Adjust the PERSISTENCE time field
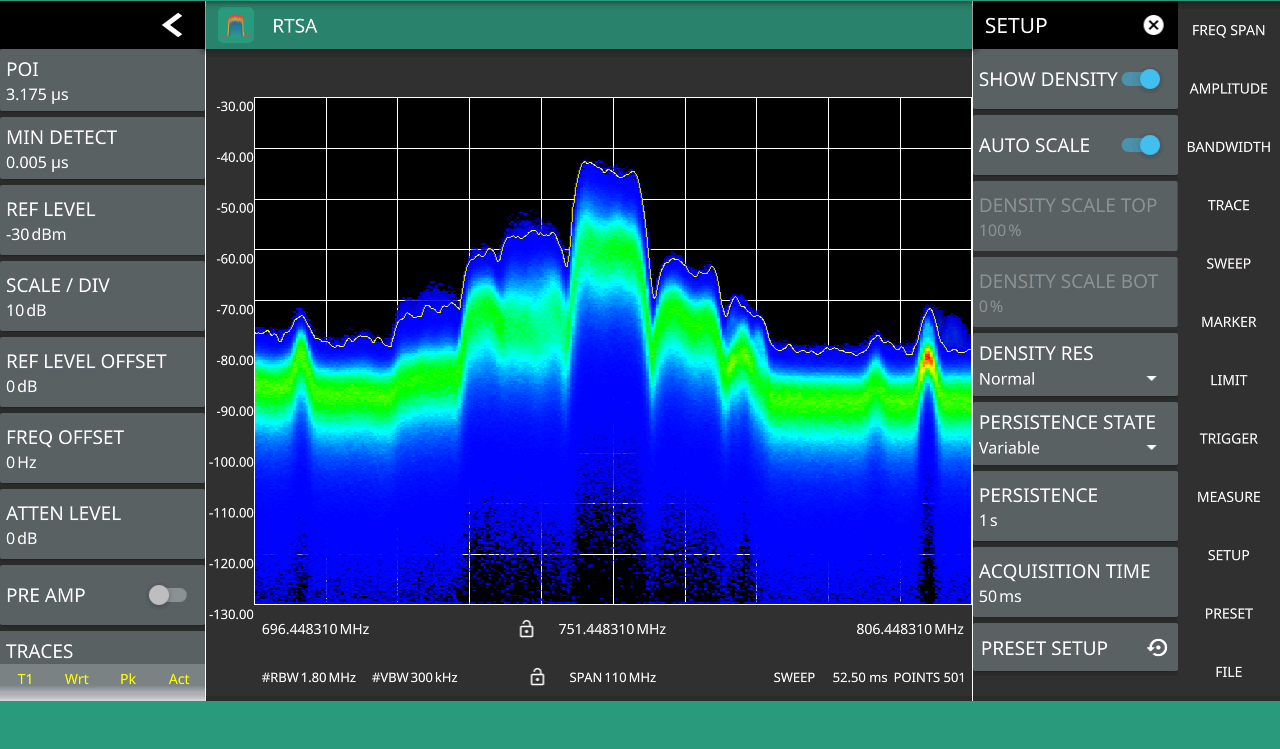Viewport: 1280px width, 749px height. tap(1075, 506)
